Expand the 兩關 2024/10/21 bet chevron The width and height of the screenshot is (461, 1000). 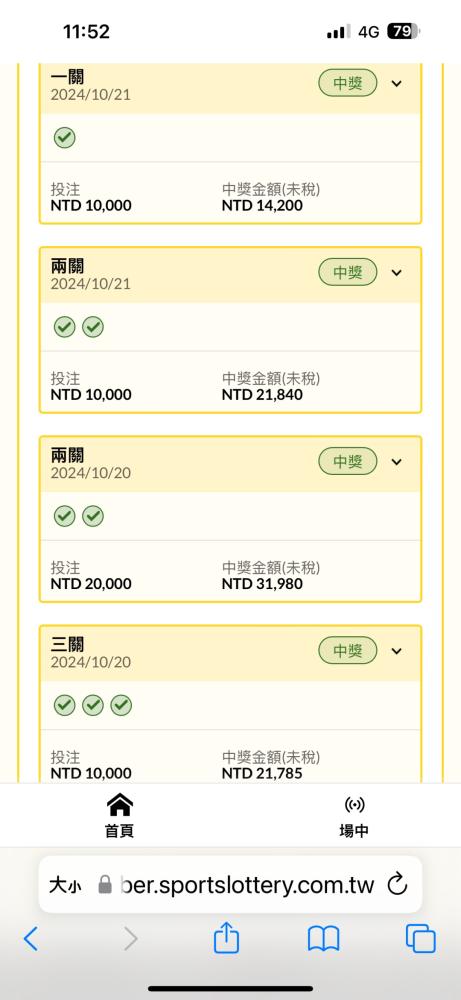click(397, 273)
